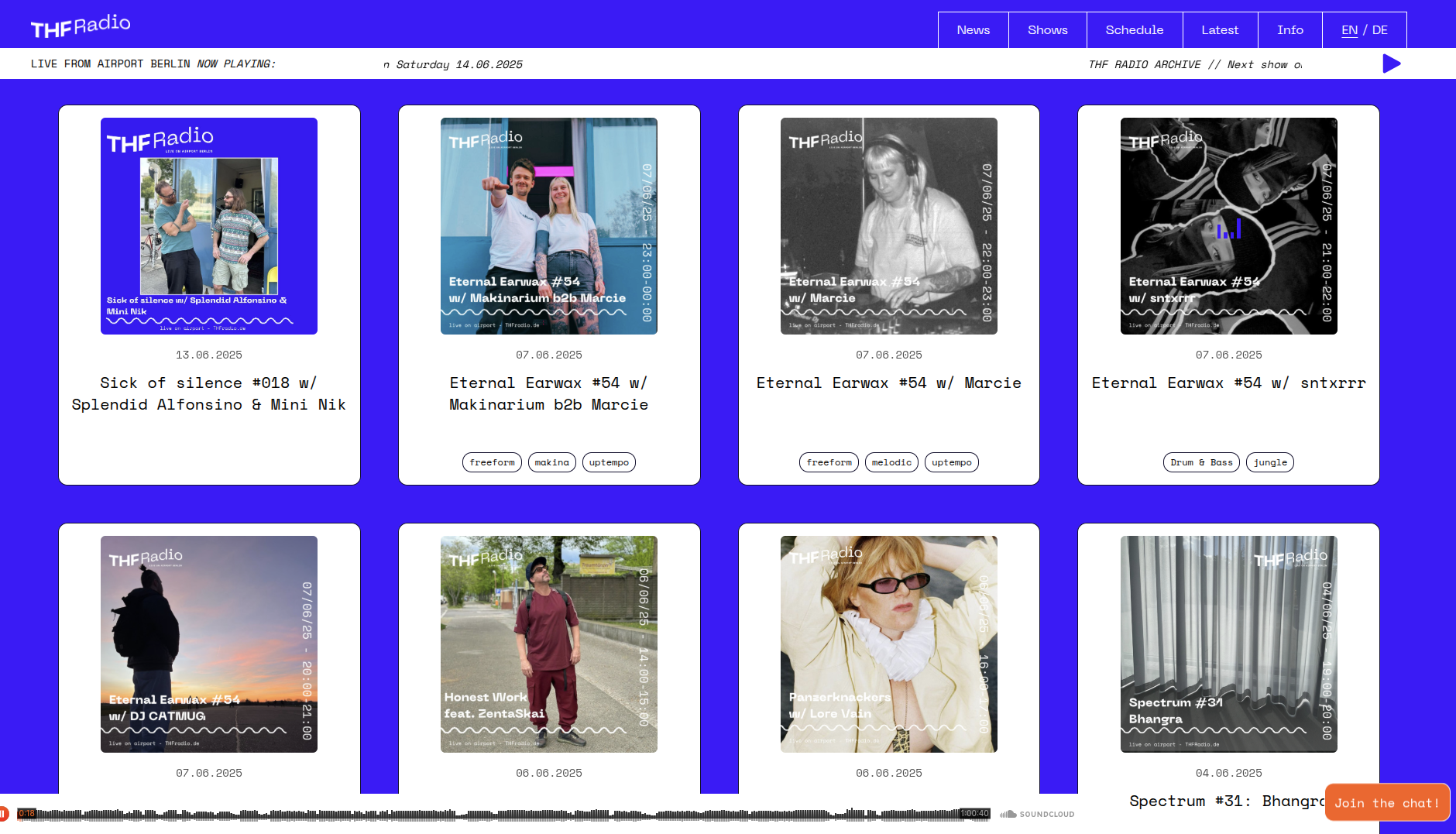Viewport: 1456px width, 834px height.
Task: Open the Info page
Action: [1290, 29]
